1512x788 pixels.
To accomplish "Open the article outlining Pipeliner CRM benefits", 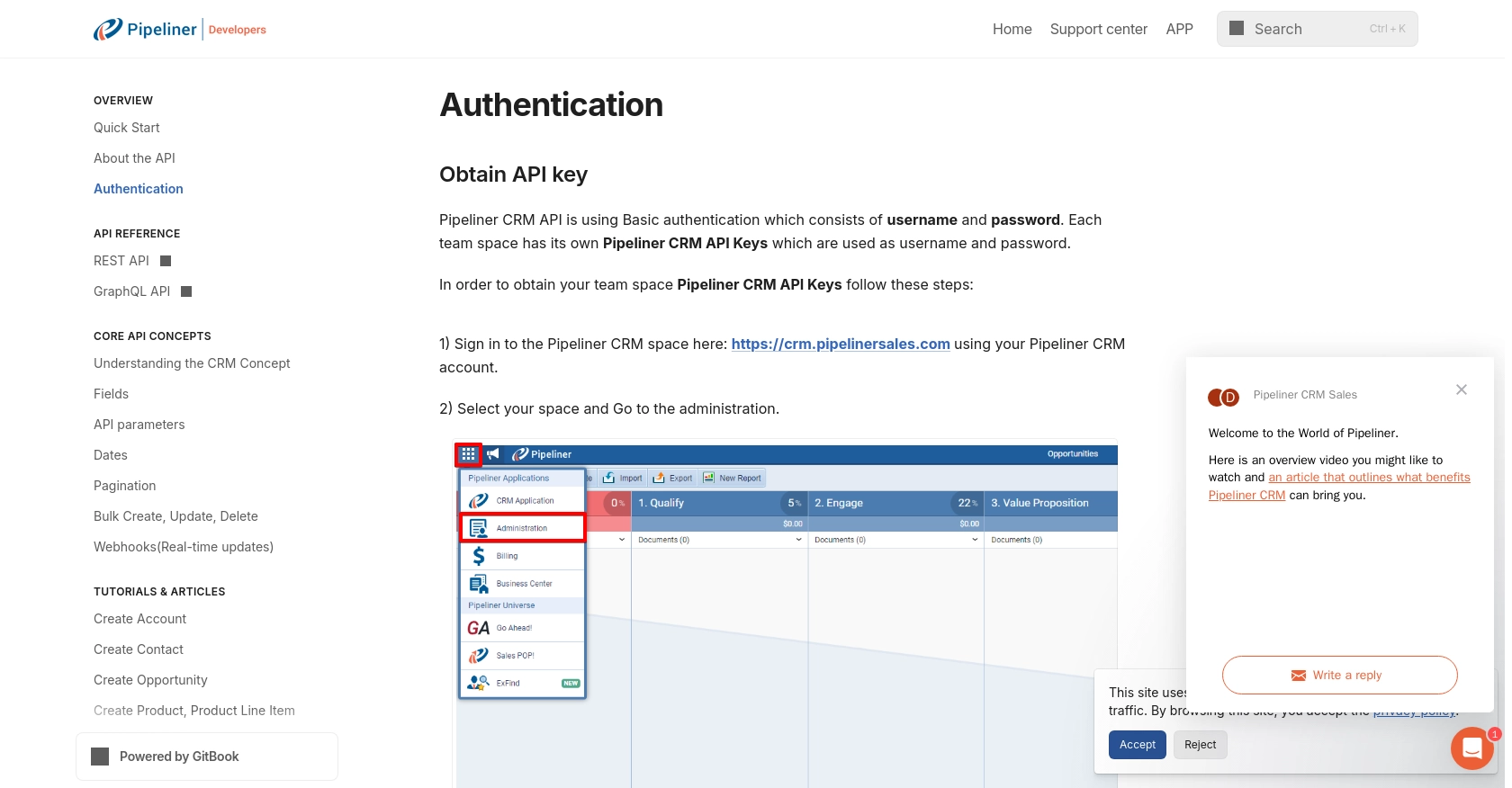I will pos(1339,487).
